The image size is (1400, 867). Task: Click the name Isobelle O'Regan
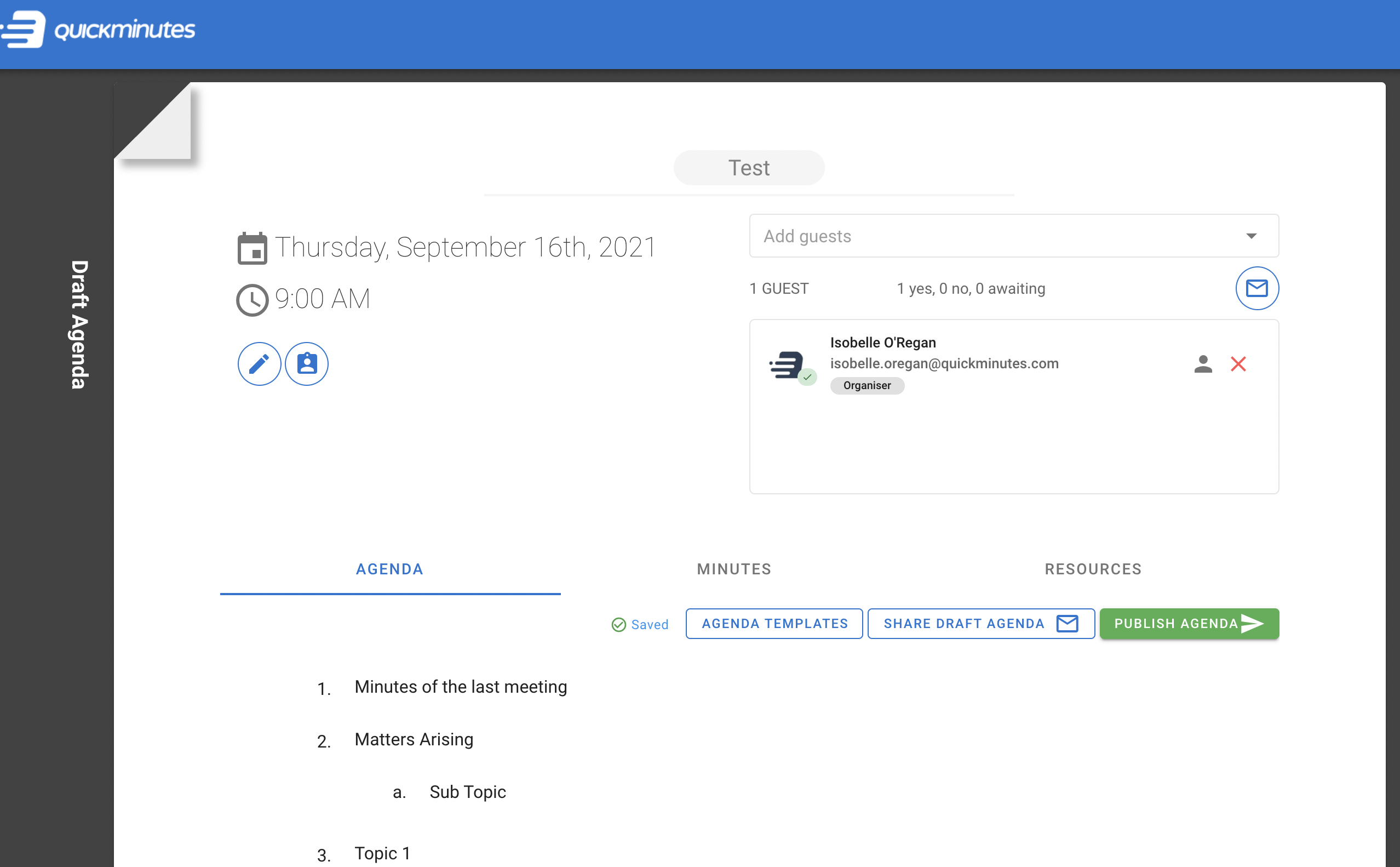[x=883, y=343]
